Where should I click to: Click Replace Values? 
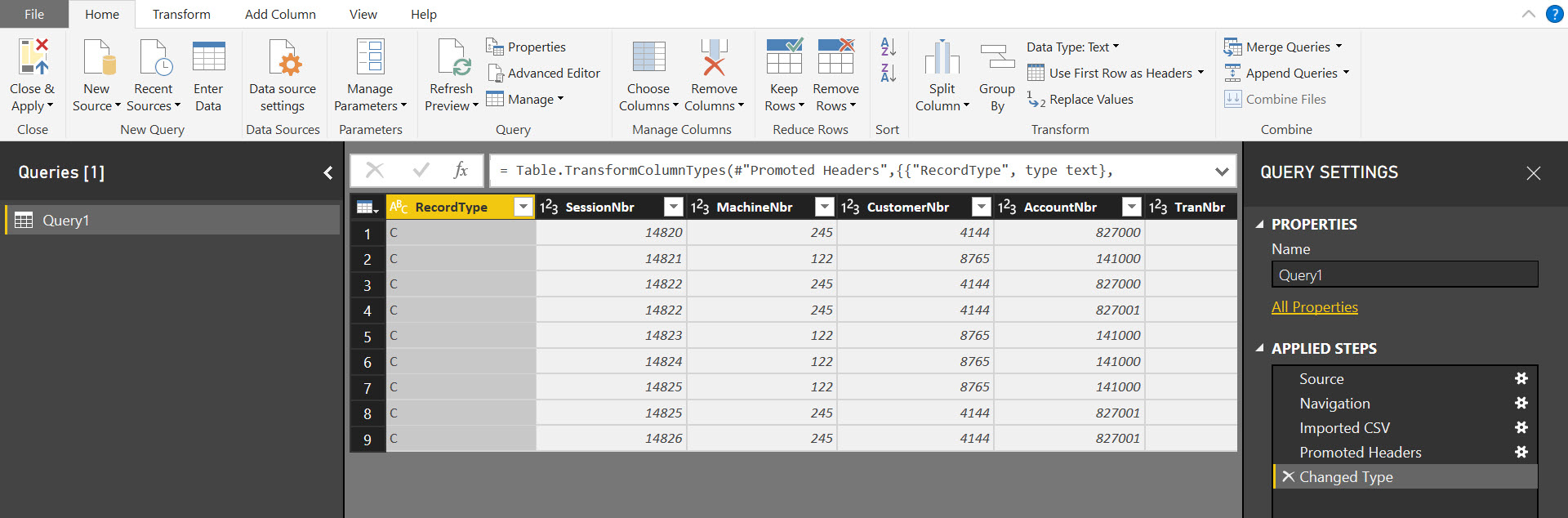point(1080,99)
